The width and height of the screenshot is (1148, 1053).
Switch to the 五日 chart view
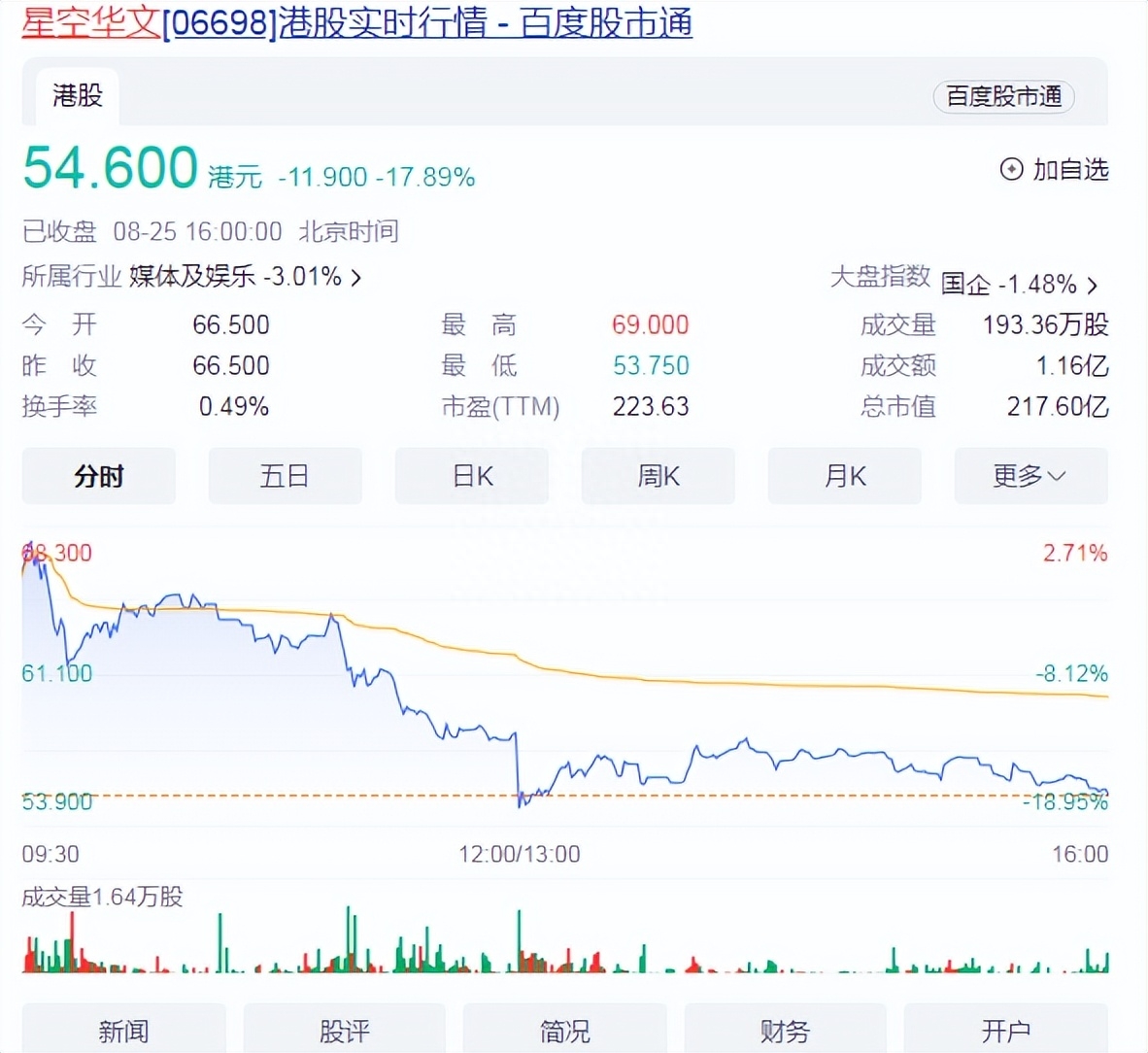tap(285, 476)
